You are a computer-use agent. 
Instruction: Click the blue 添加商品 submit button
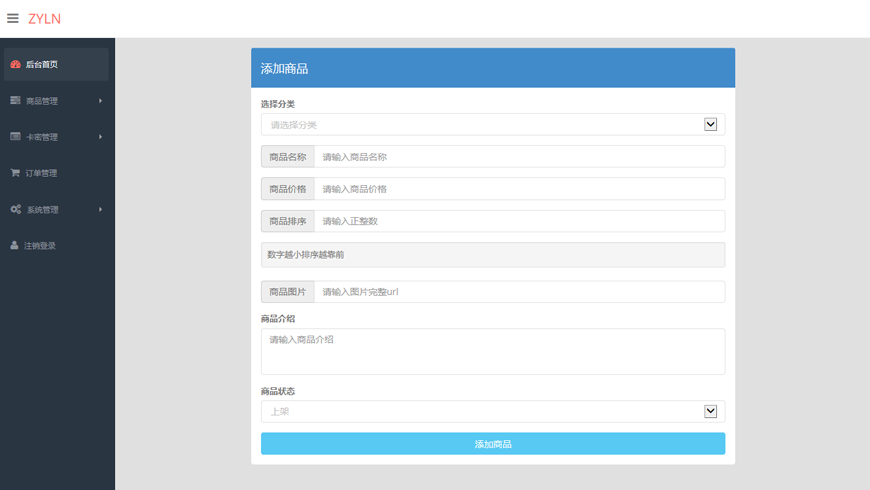[x=492, y=444]
